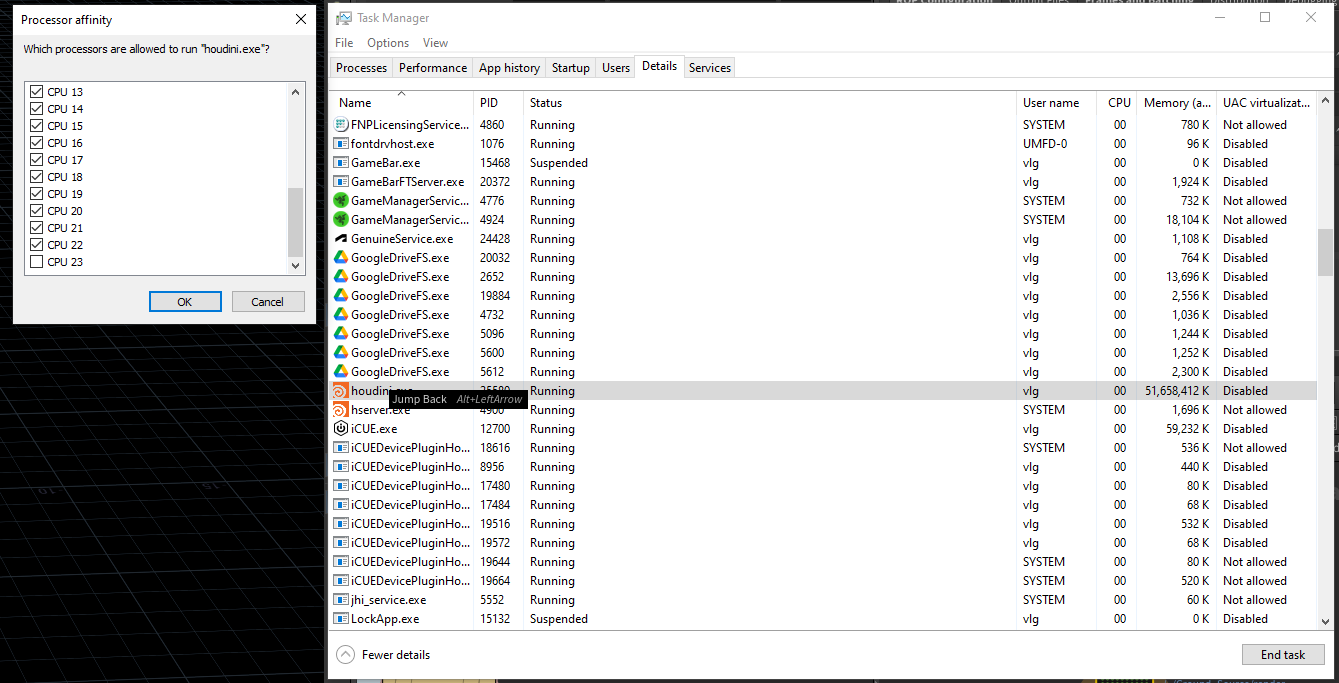Screen dimensions: 1339x683
Task: Switch to the Processes tab
Action: [x=362, y=68]
